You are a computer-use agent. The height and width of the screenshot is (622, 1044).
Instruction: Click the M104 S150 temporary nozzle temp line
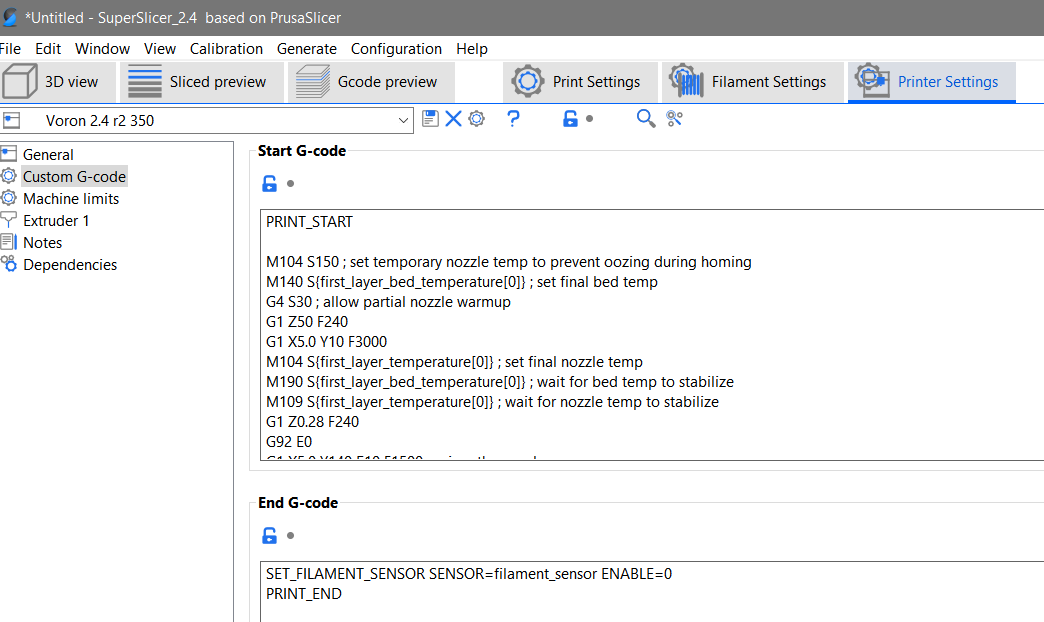coord(509,262)
